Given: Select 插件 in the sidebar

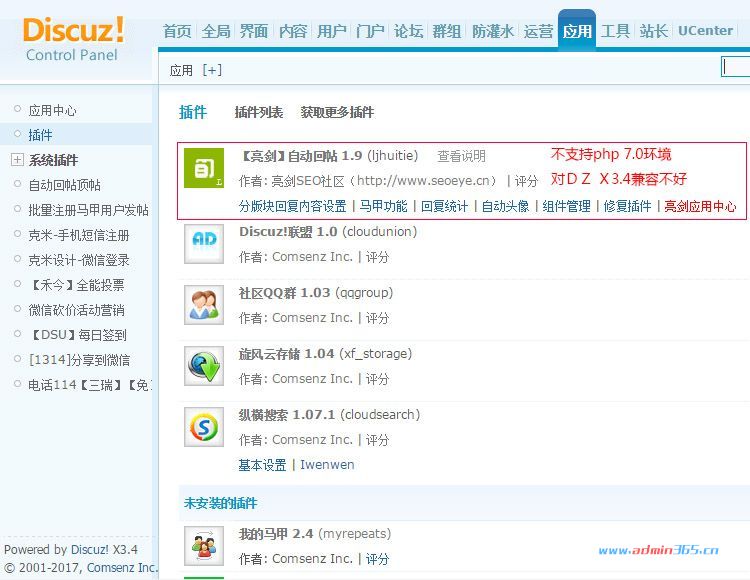Looking at the screenshot, I should click(40, 135).
